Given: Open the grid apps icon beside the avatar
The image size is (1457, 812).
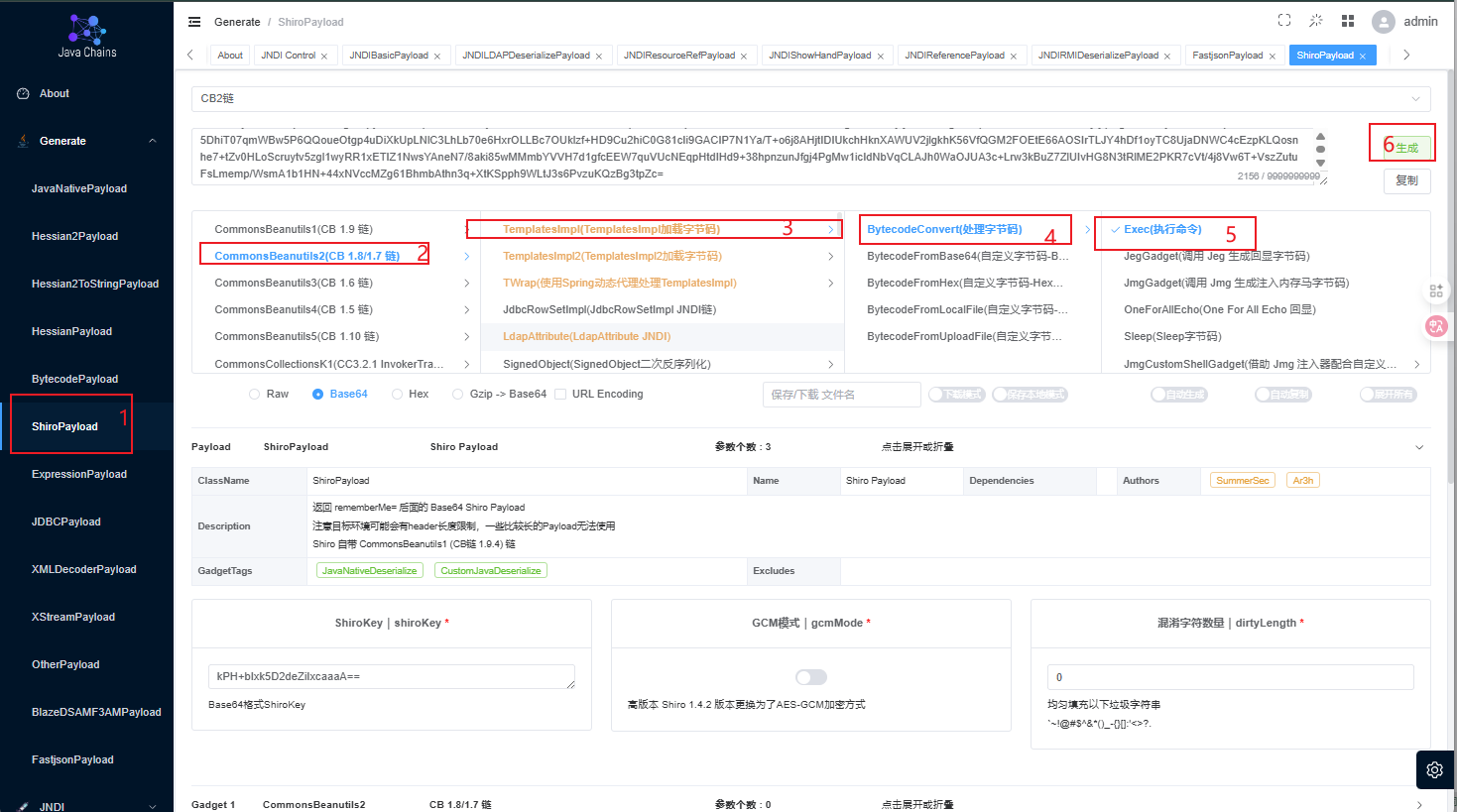Looking at the screenshot, I should (x=1348, y=21).
